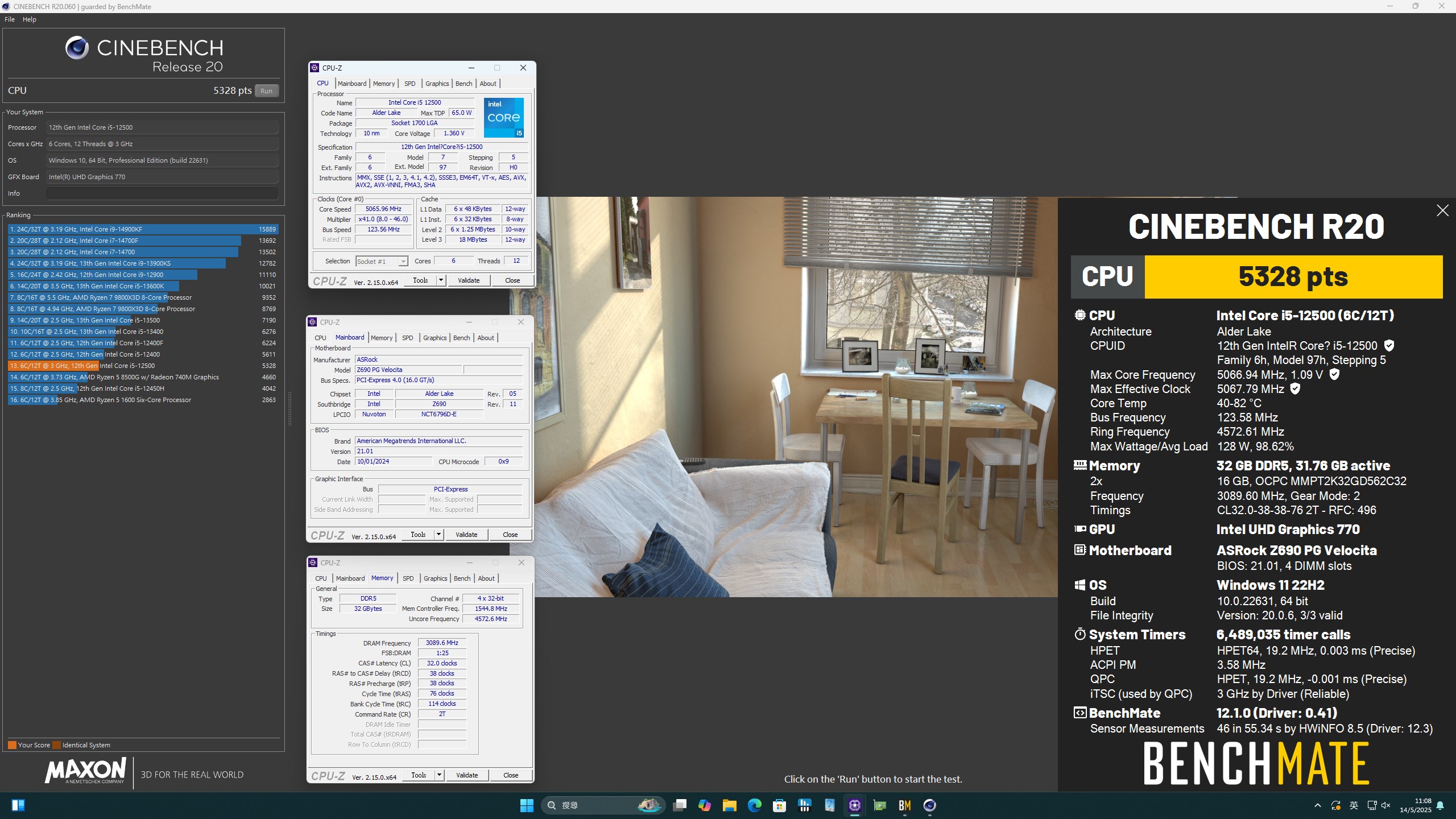The height and width of the screenshot is (819, 1456).
Task: Click the Cinebench logo sphere in header
Action: (77, 48)
